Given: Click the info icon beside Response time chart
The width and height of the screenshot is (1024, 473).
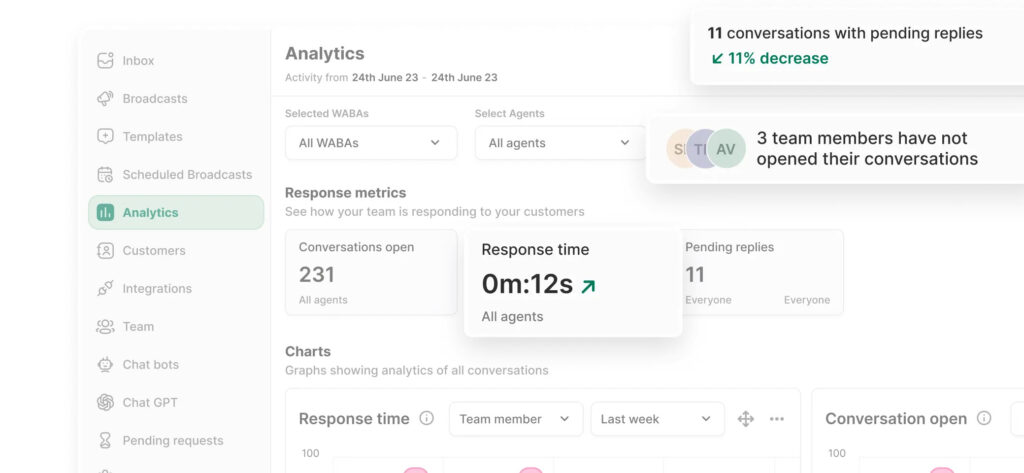Looking at the screenshot, I should (x=427, y=419).
